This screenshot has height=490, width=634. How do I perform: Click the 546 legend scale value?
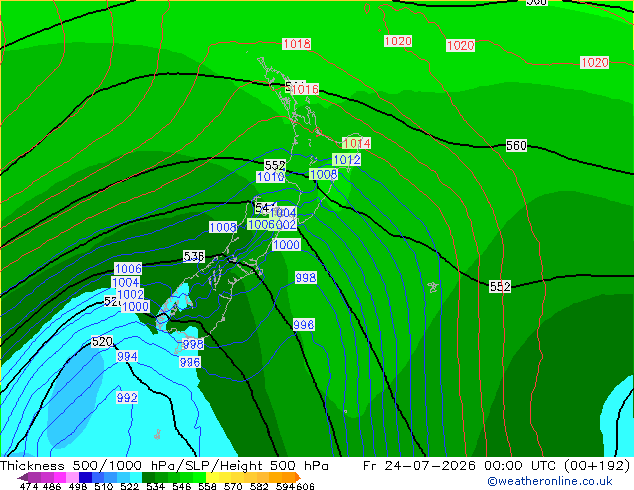point(182,486)
